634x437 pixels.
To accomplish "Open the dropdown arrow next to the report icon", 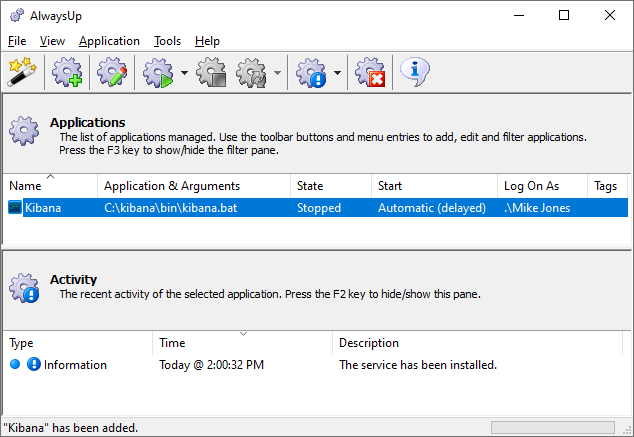I will click(x=337, y=73).
